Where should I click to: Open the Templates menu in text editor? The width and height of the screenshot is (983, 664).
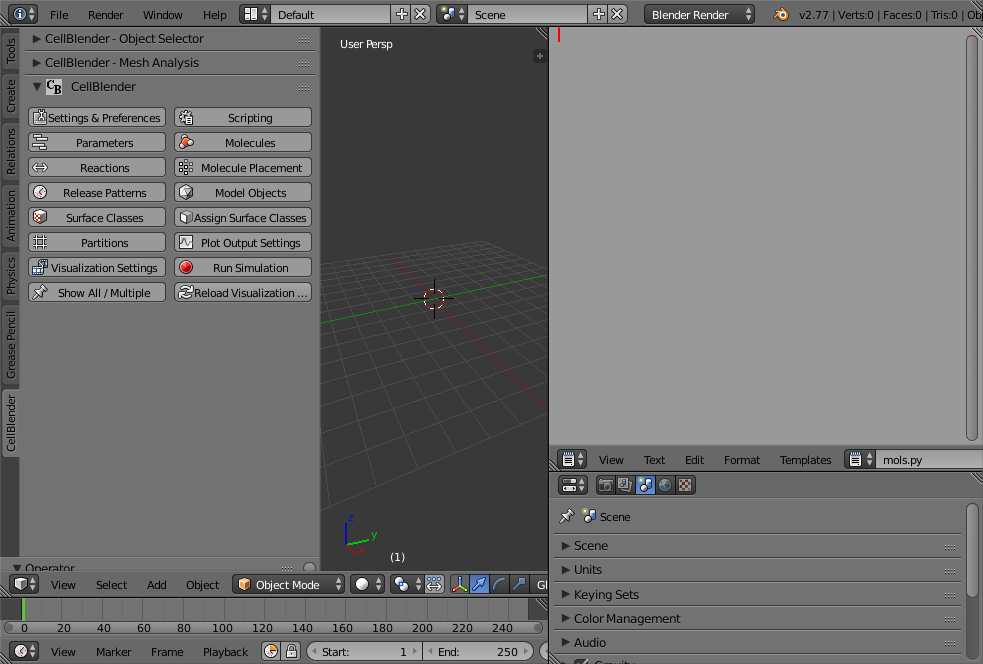coord(805,460)
